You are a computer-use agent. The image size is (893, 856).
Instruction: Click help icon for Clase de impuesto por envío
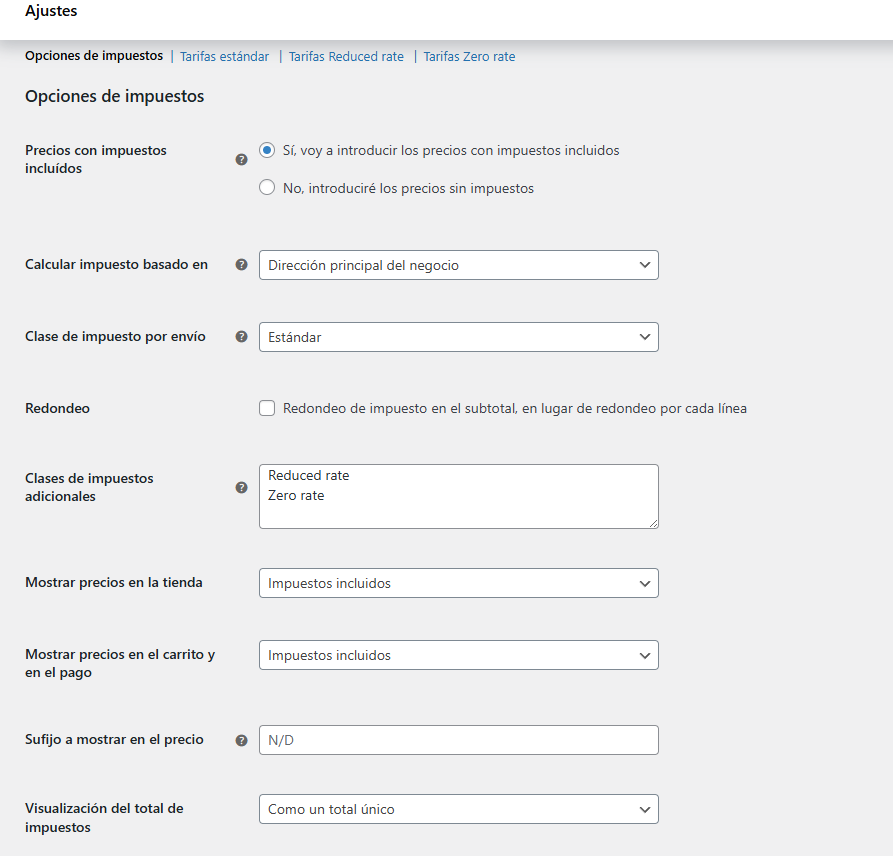[x=241, y=337]
